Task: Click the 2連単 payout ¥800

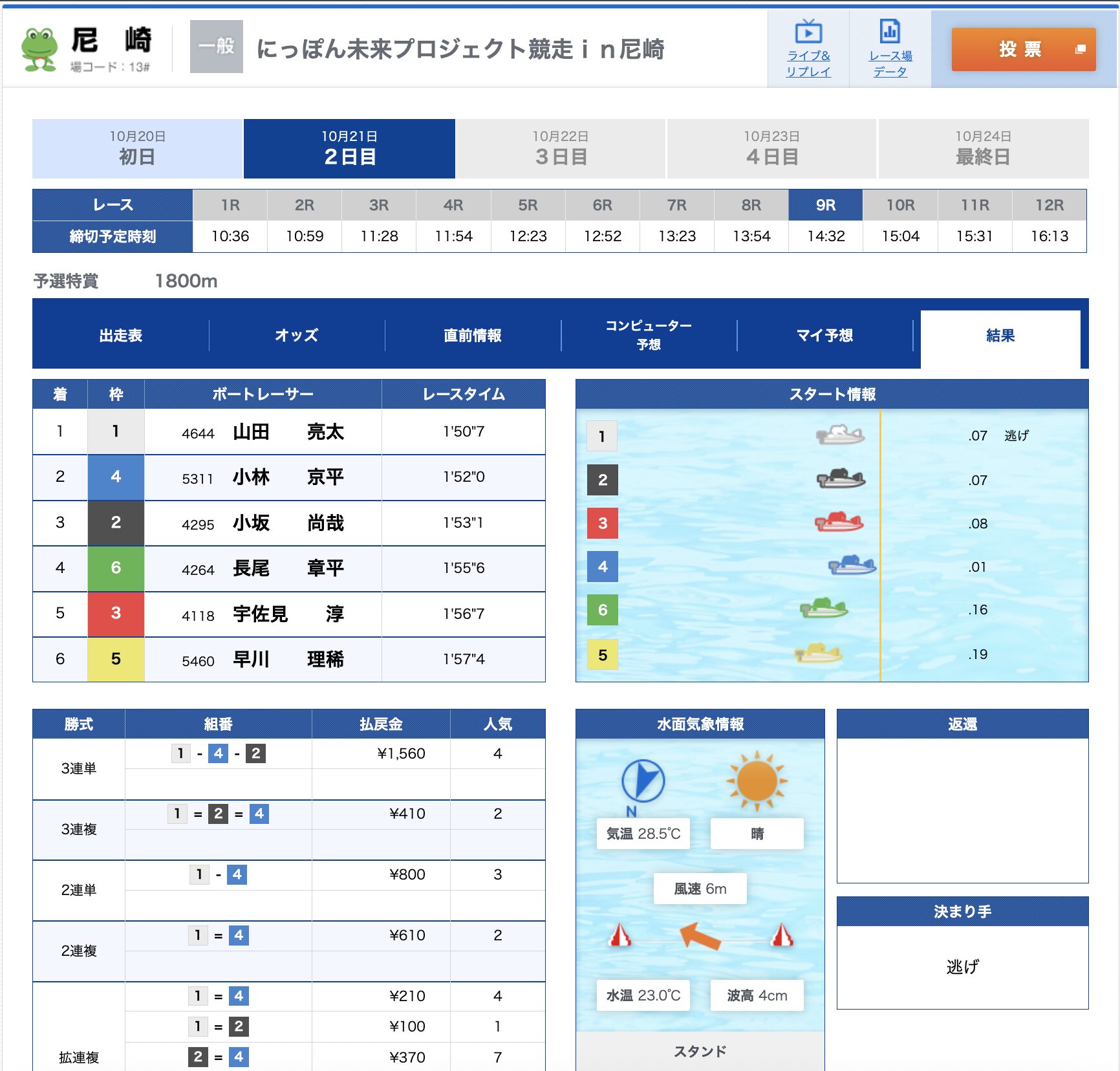Action: (407, 874)
